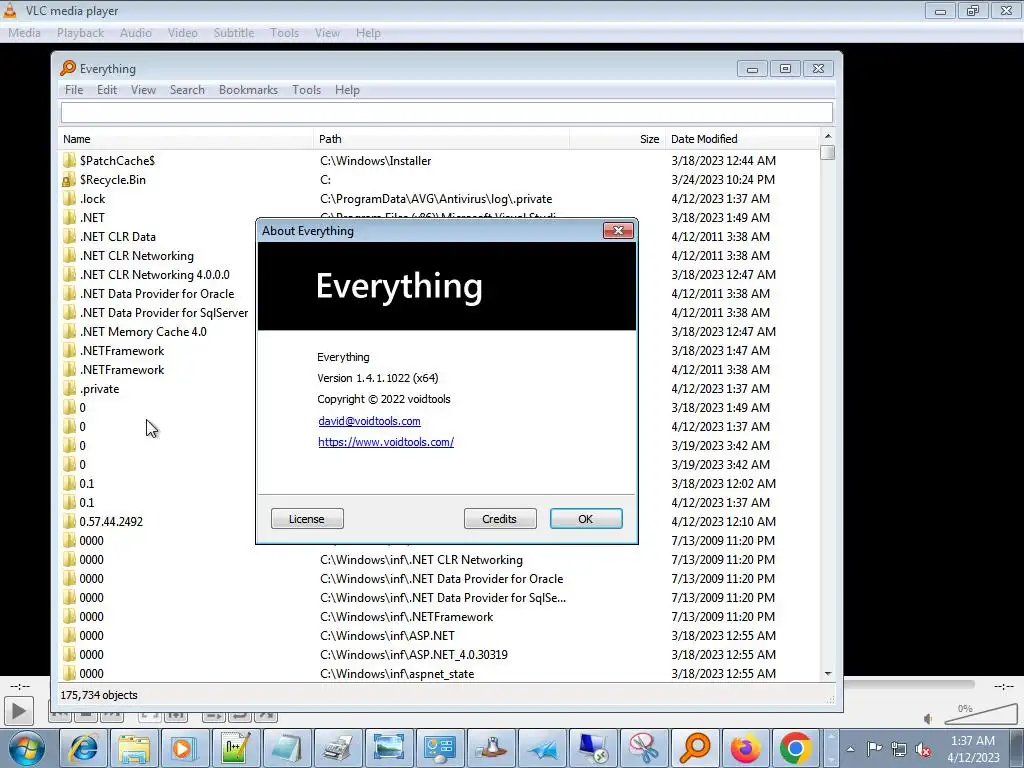Open the Snipping Tool taskbar icon
1024x768 pixels.
point(644,748)
